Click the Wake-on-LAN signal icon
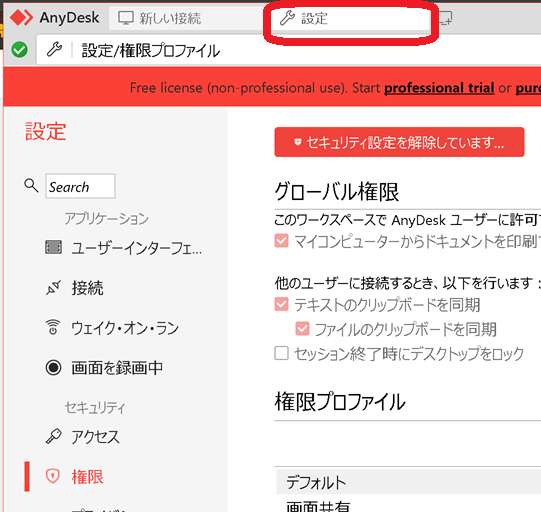 tap(53, 327)
